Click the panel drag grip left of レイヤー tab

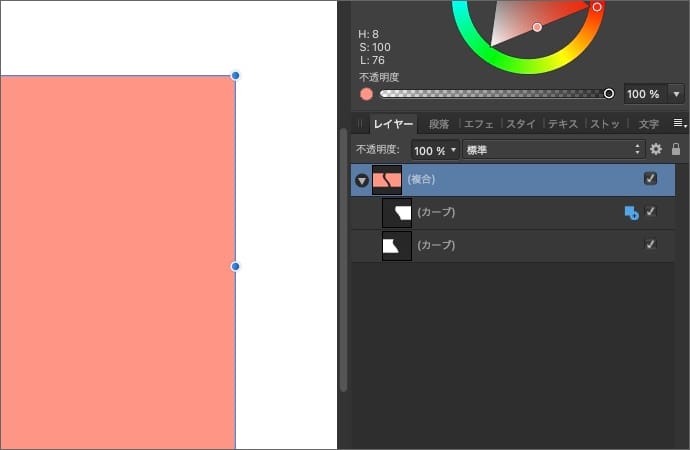(x=360, y=125)
